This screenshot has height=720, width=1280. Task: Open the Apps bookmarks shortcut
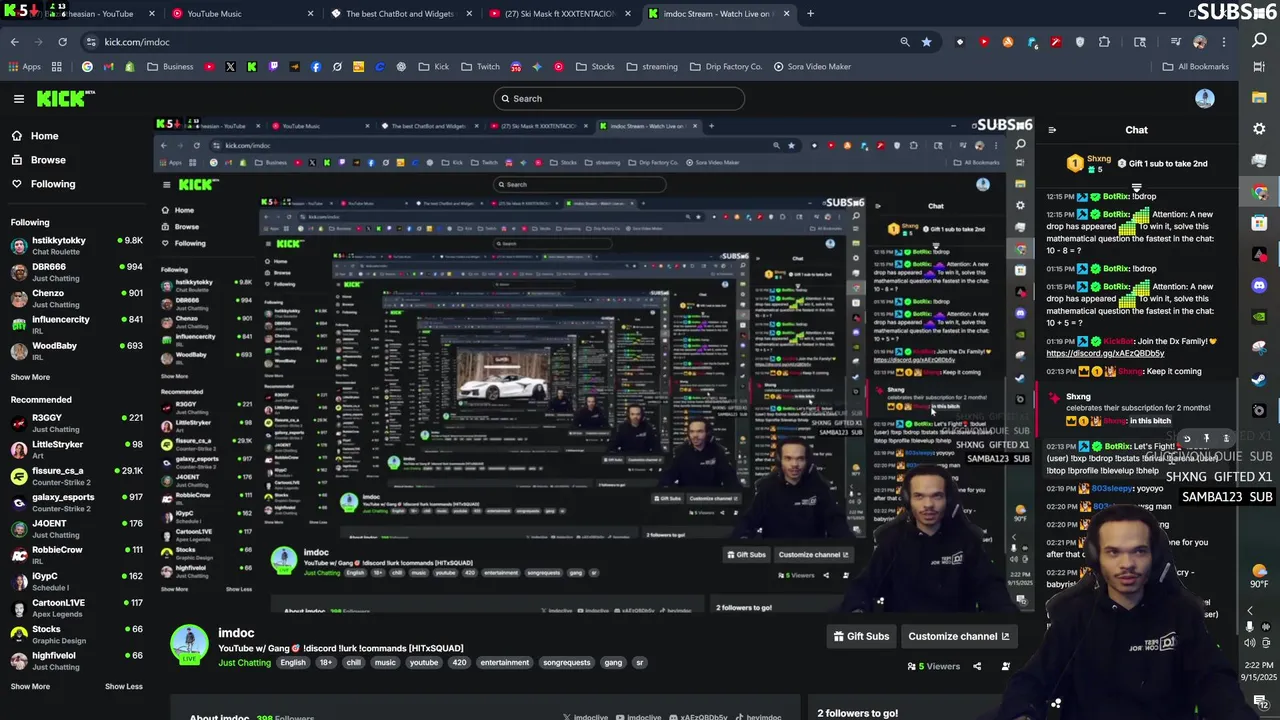[24, 67]
